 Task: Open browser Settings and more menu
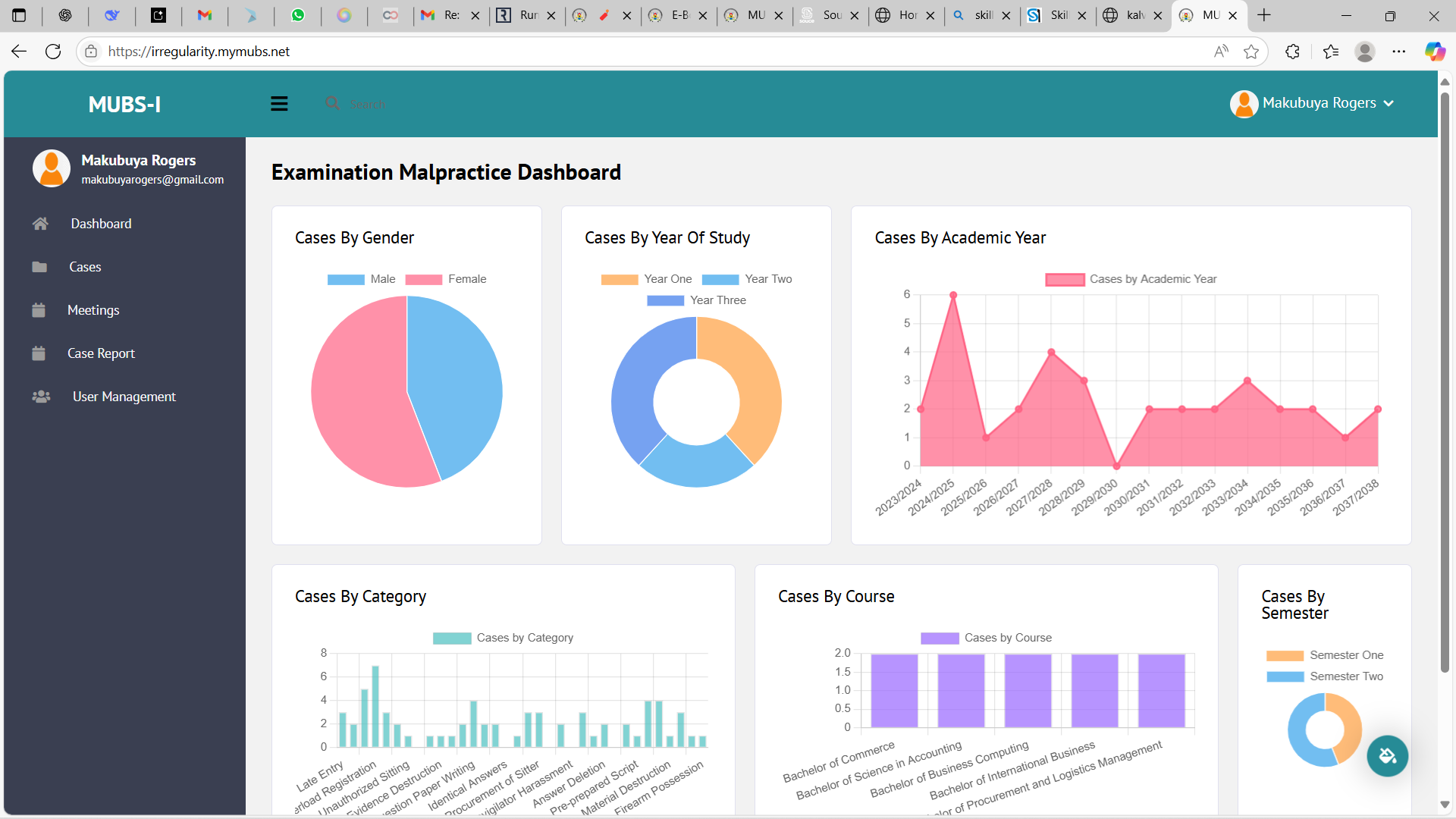click(x=1398, y=52)
